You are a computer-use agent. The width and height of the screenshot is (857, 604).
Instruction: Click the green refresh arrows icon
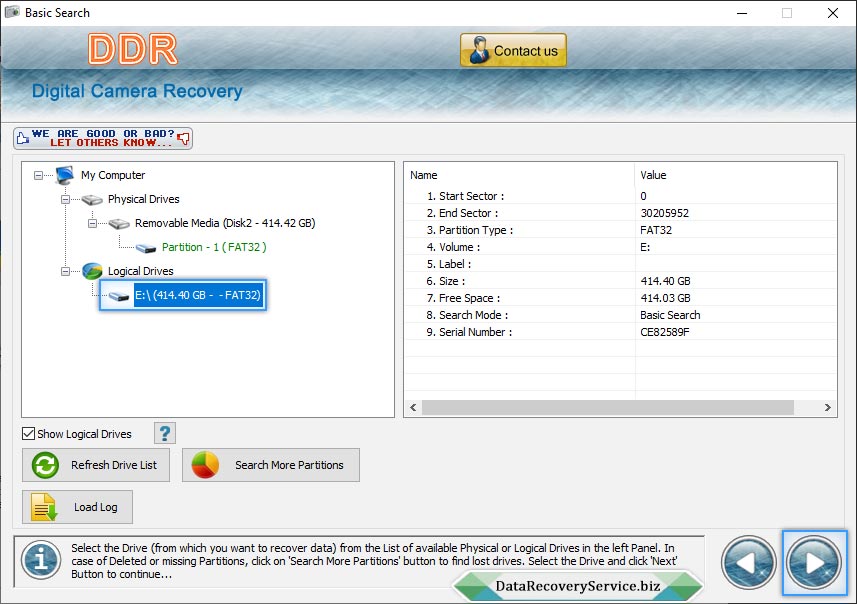[x=45, y=465]
